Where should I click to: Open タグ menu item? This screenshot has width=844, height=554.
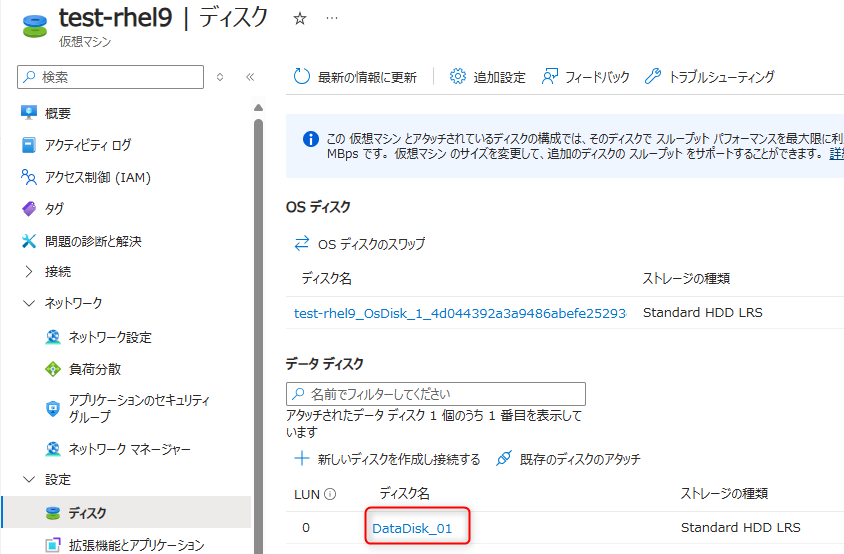[54, 208]
